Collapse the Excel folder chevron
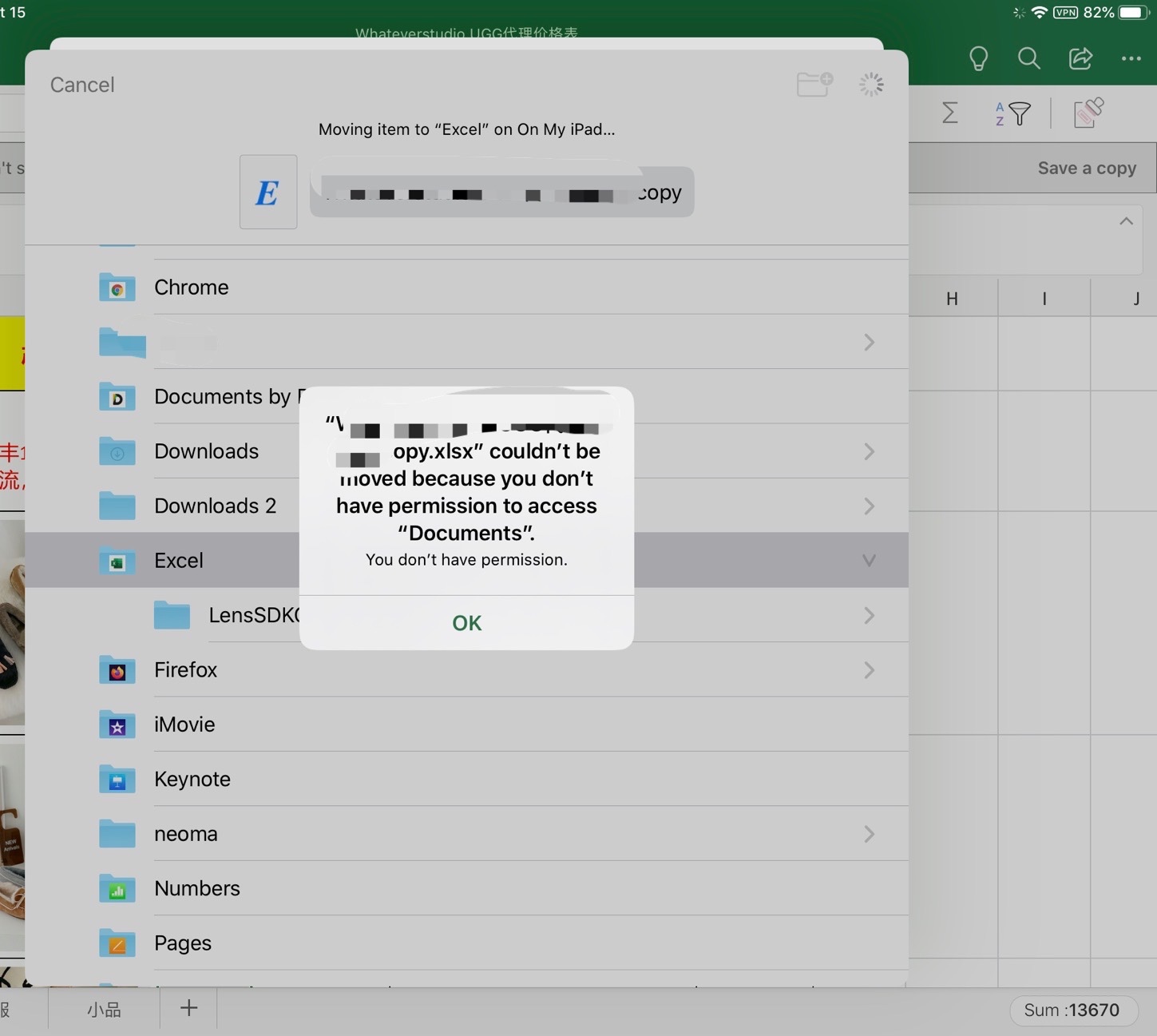This screenshot has height=1036, width=1157. tap(869, 561)
